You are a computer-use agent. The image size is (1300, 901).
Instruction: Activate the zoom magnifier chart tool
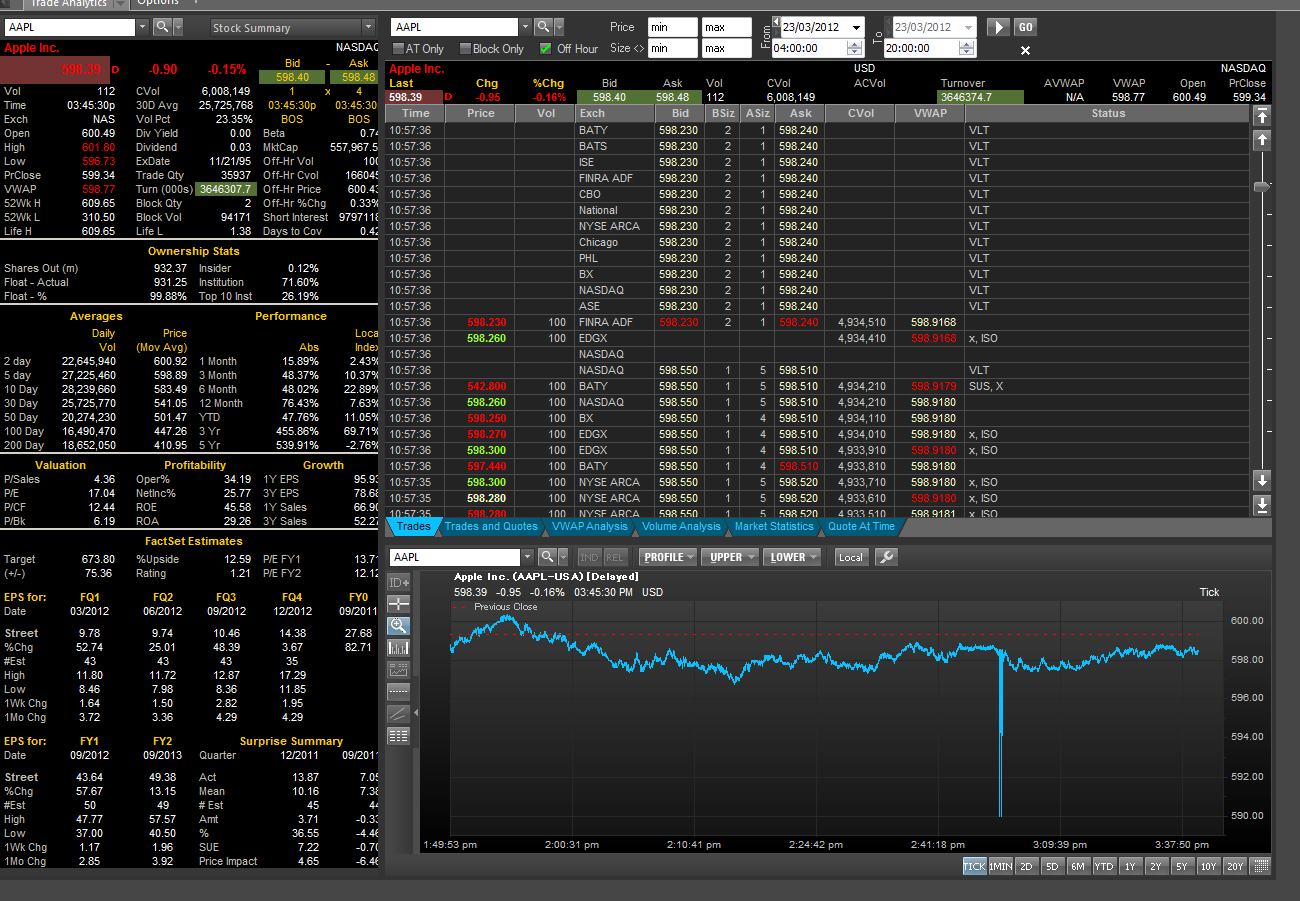[x=399, y=626]
